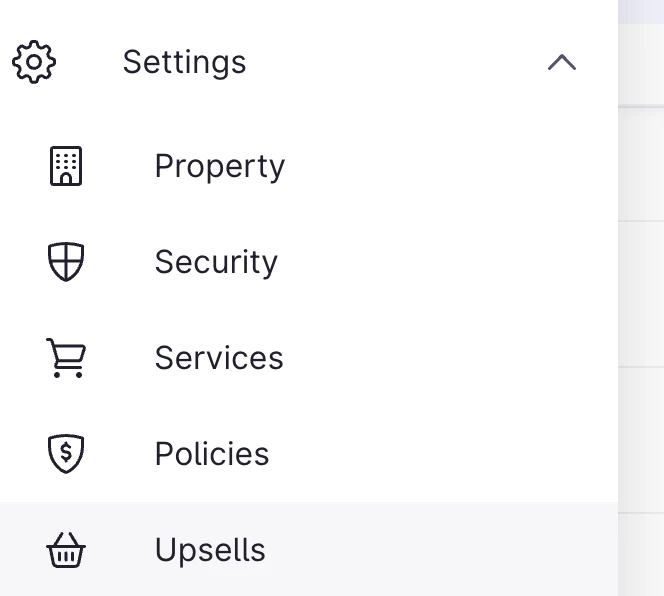Click the Property building icon
The height and width of the screenshot is (596, 664).
[x=66, y=166]
